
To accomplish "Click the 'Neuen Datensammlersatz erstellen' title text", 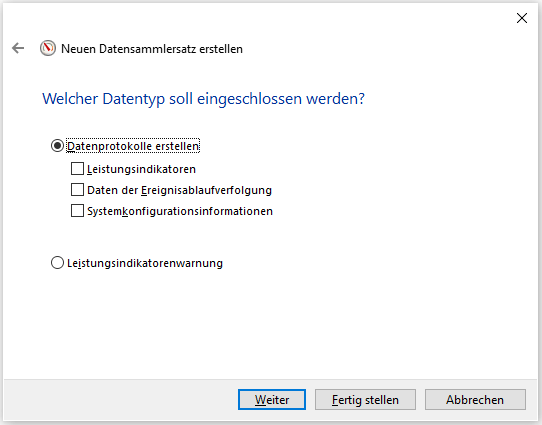I will click(x=152, y=49).
